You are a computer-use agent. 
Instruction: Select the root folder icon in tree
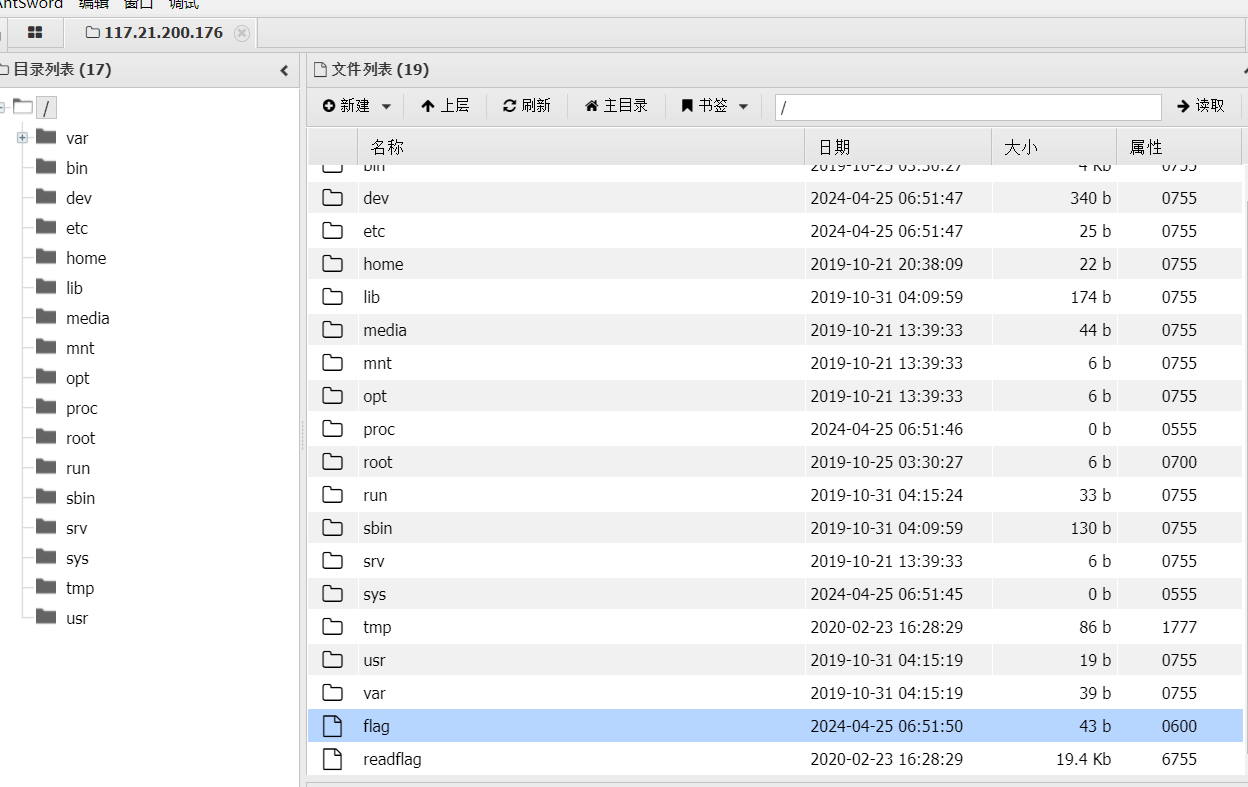tap(46, 437)
